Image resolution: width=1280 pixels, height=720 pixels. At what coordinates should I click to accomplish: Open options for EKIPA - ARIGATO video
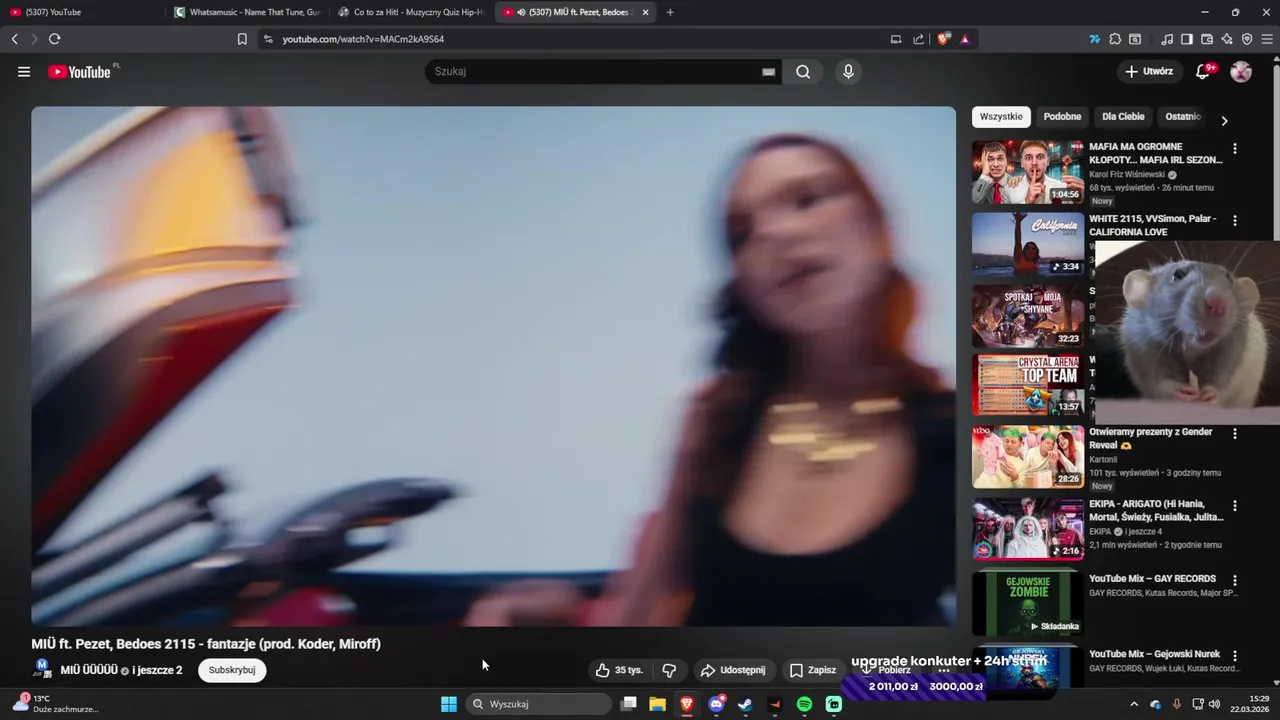click(1235, 506)
